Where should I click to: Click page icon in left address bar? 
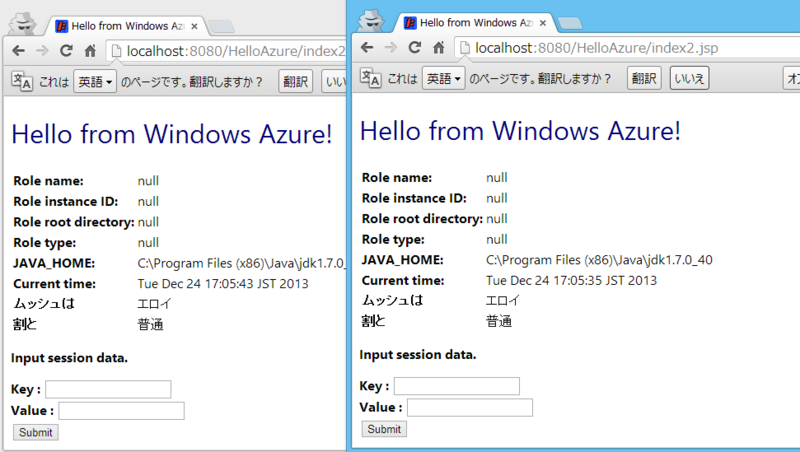point(116,51)
